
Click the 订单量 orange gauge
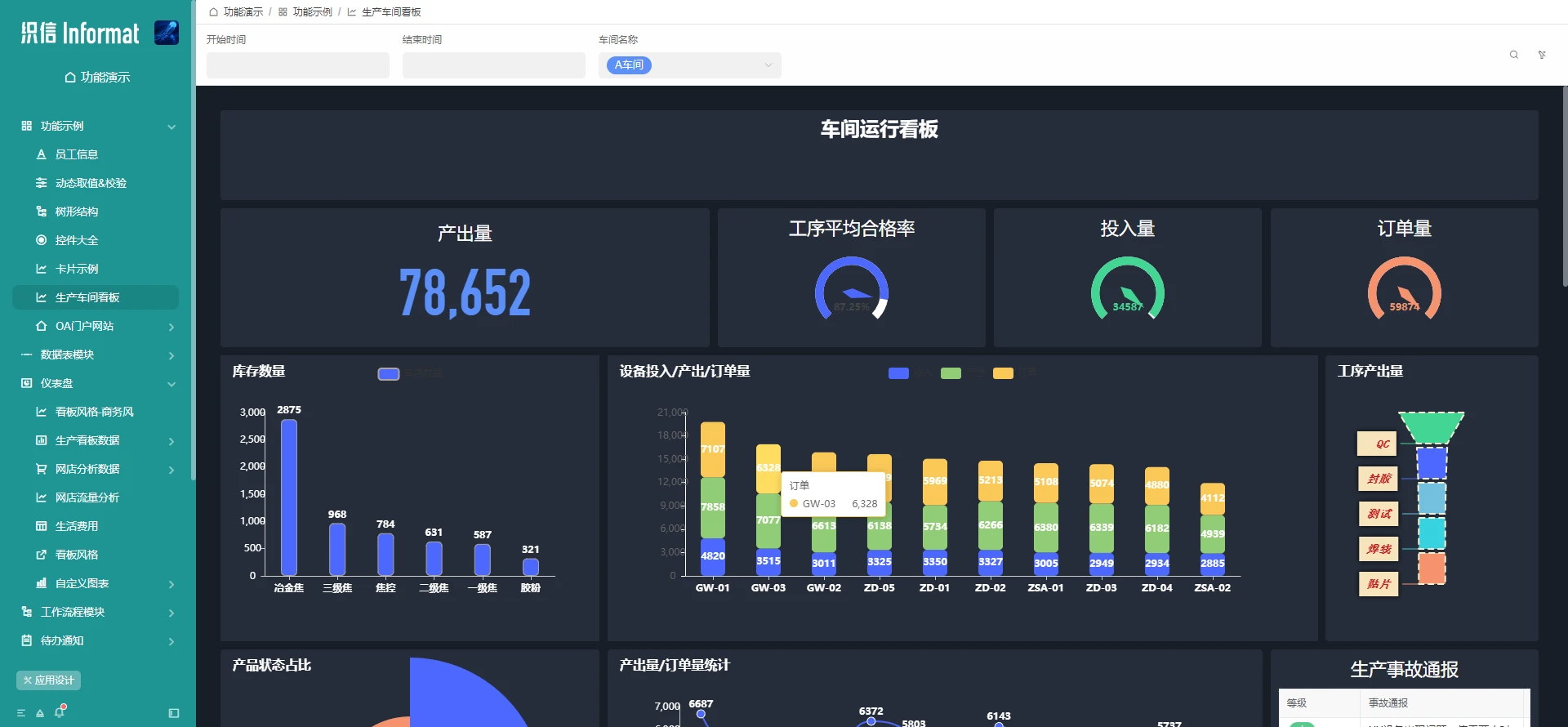1405,289
